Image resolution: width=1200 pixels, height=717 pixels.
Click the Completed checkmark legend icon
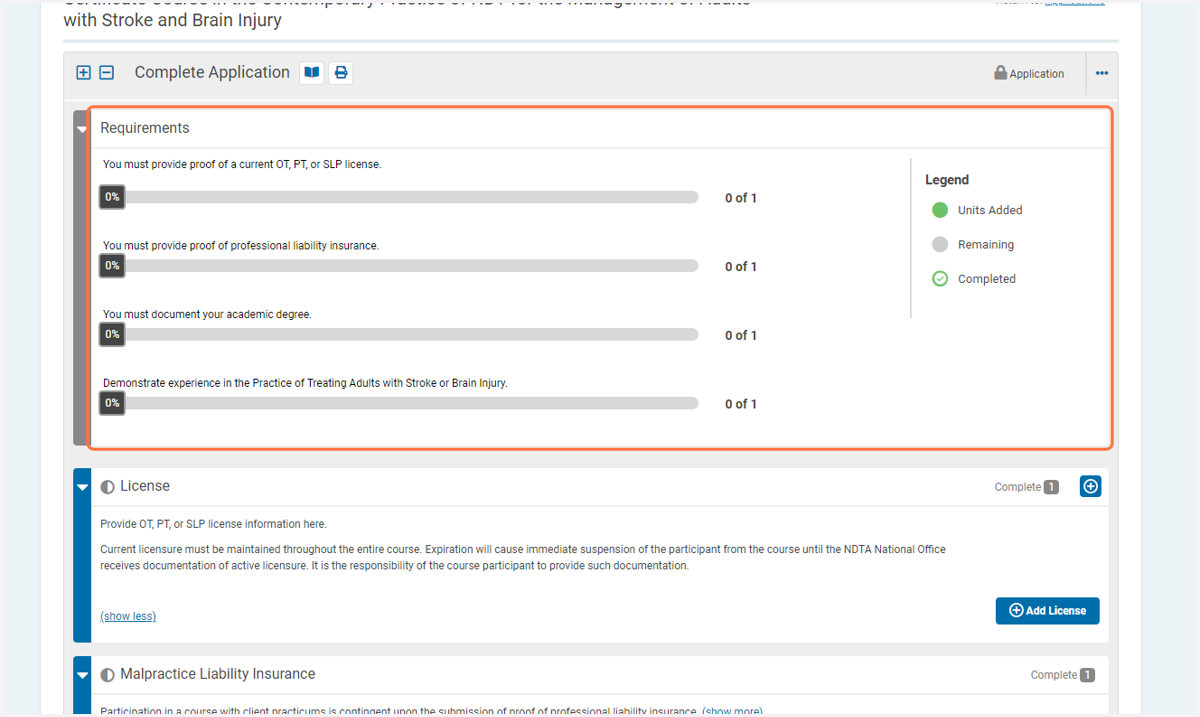(x=940, y=279)
